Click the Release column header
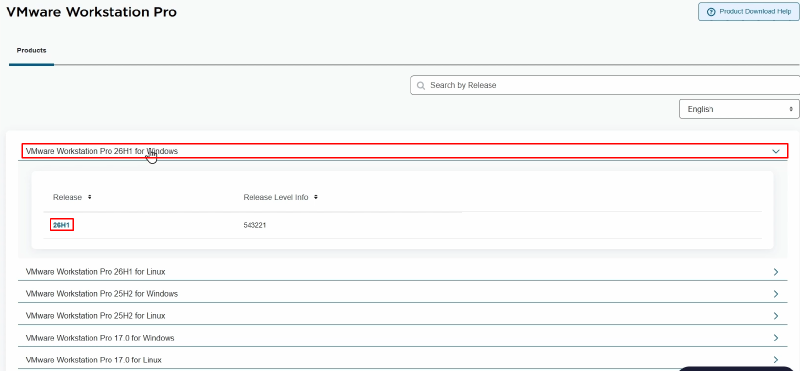This screenshot has height=371, width=800. [x=67, y=197]
